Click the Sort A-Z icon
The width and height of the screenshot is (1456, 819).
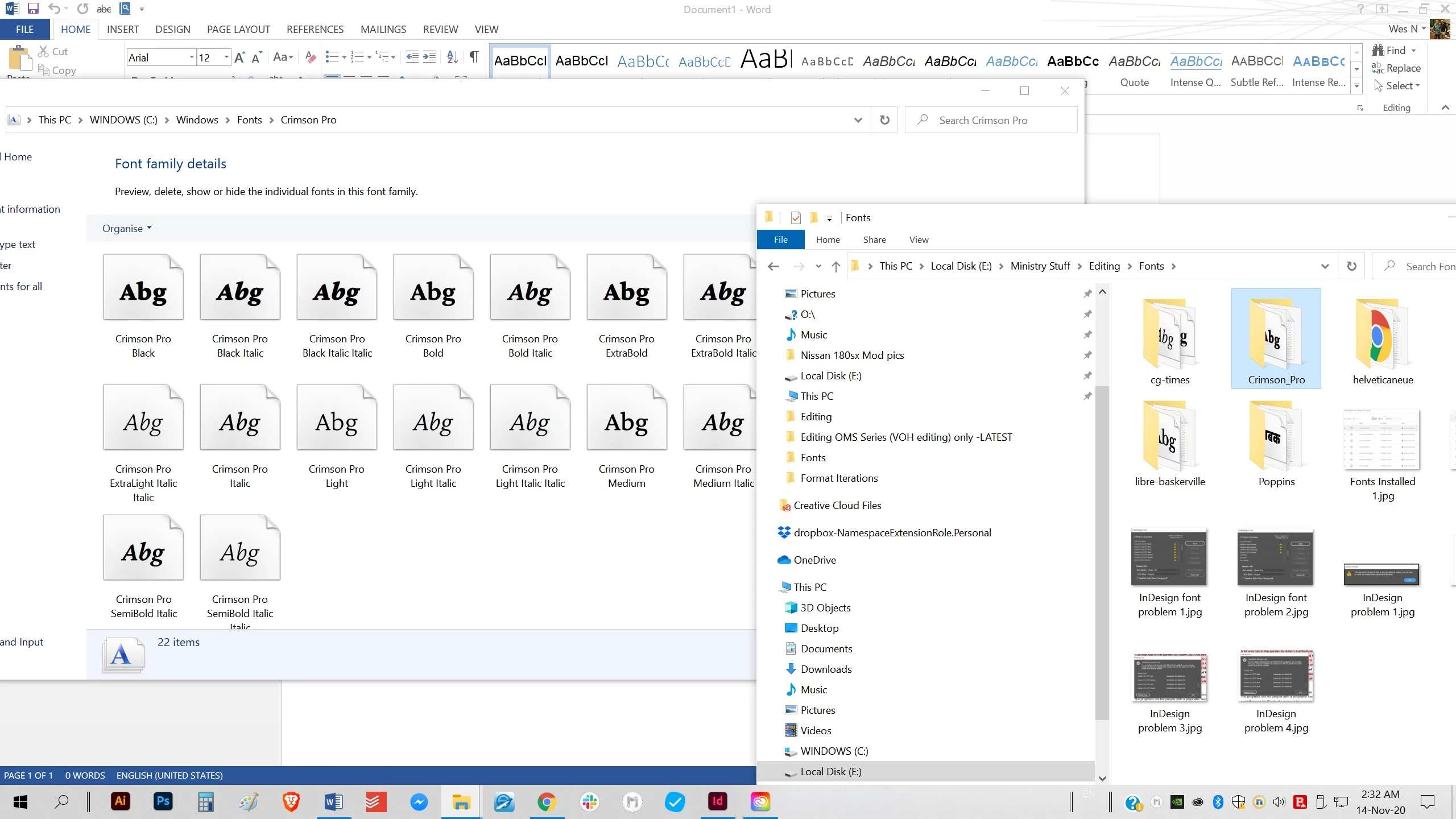[x=453, y=57]
